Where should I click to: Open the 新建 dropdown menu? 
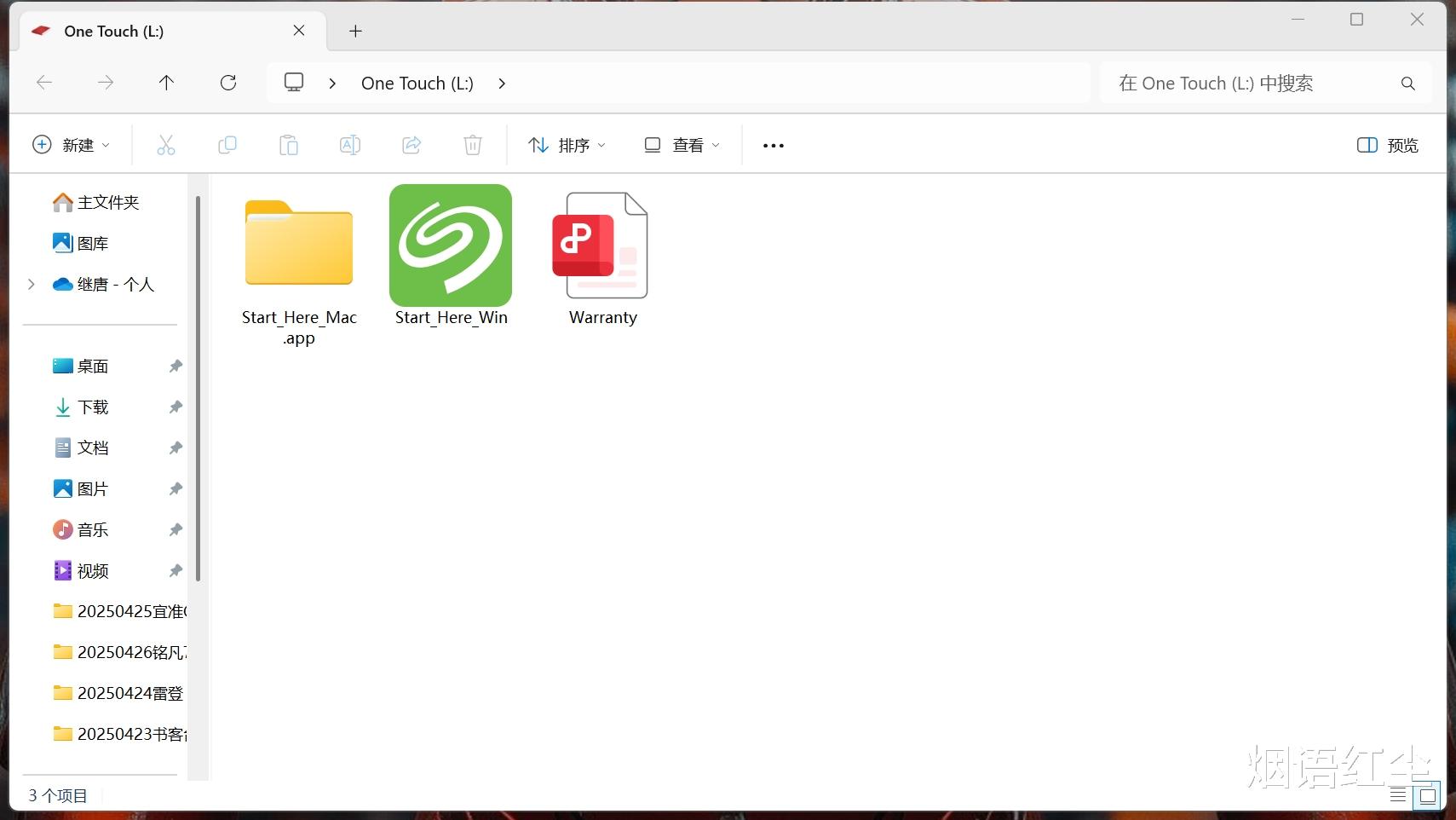click(x=71, y=145)
